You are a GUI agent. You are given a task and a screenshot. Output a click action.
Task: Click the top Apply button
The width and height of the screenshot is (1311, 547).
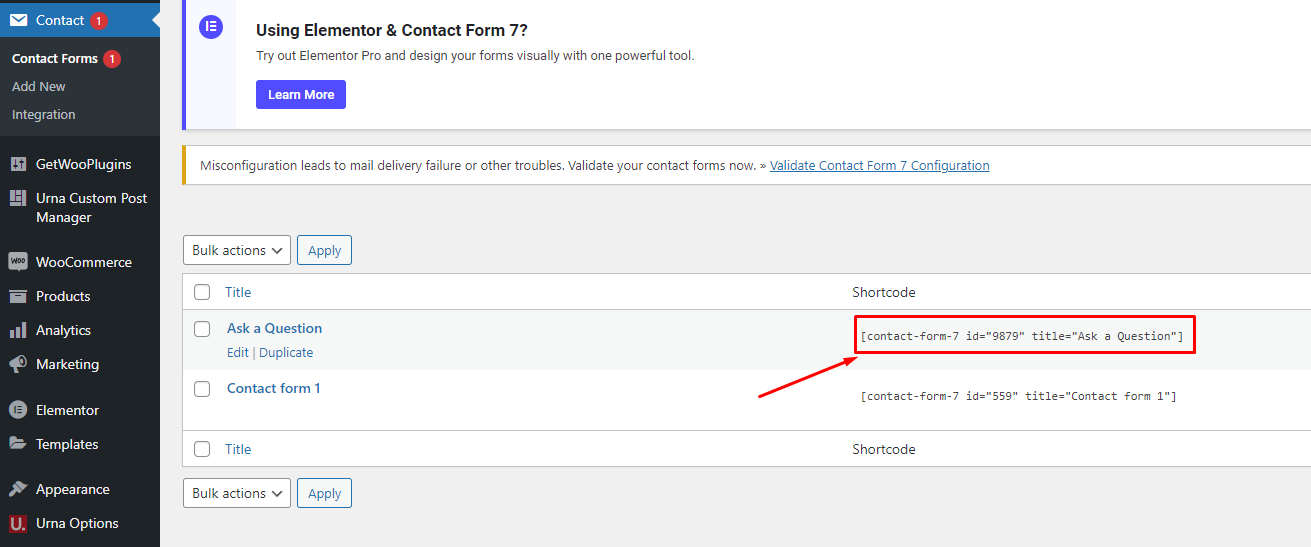tap(325, 250)
